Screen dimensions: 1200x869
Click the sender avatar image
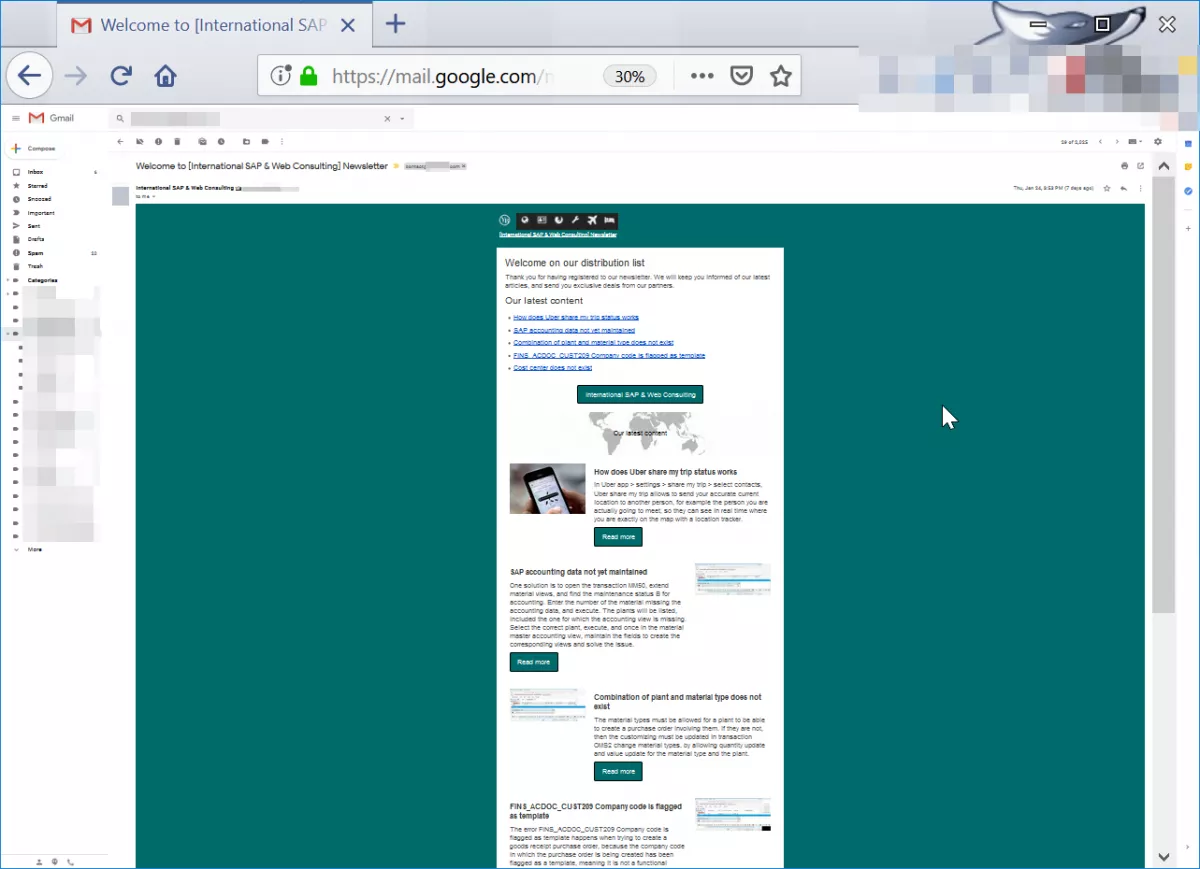tap(120, 195)
